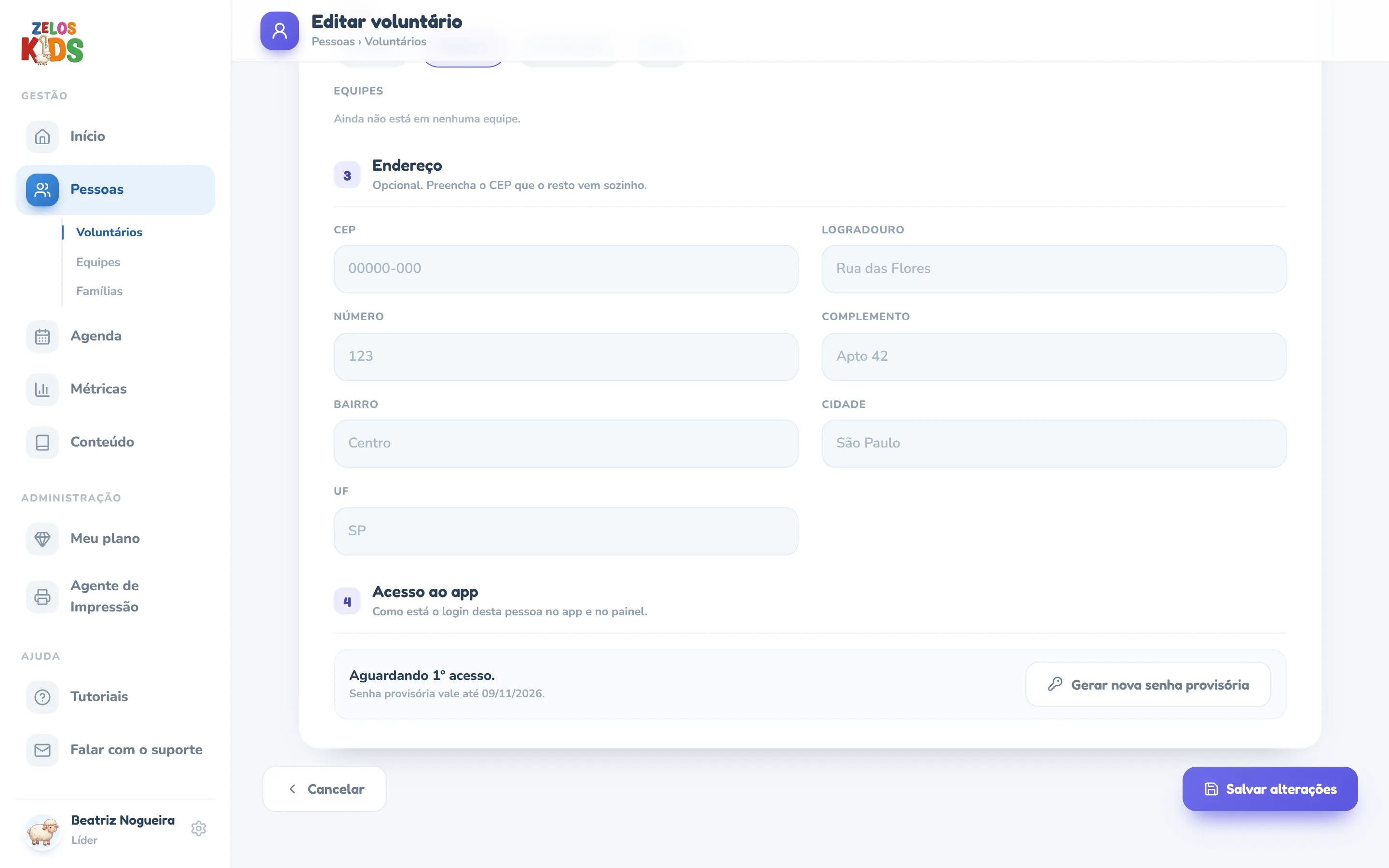Screen dimensions: 1389x868
Task: Click the save disk icon
Action: click(x=1211, y=789)
